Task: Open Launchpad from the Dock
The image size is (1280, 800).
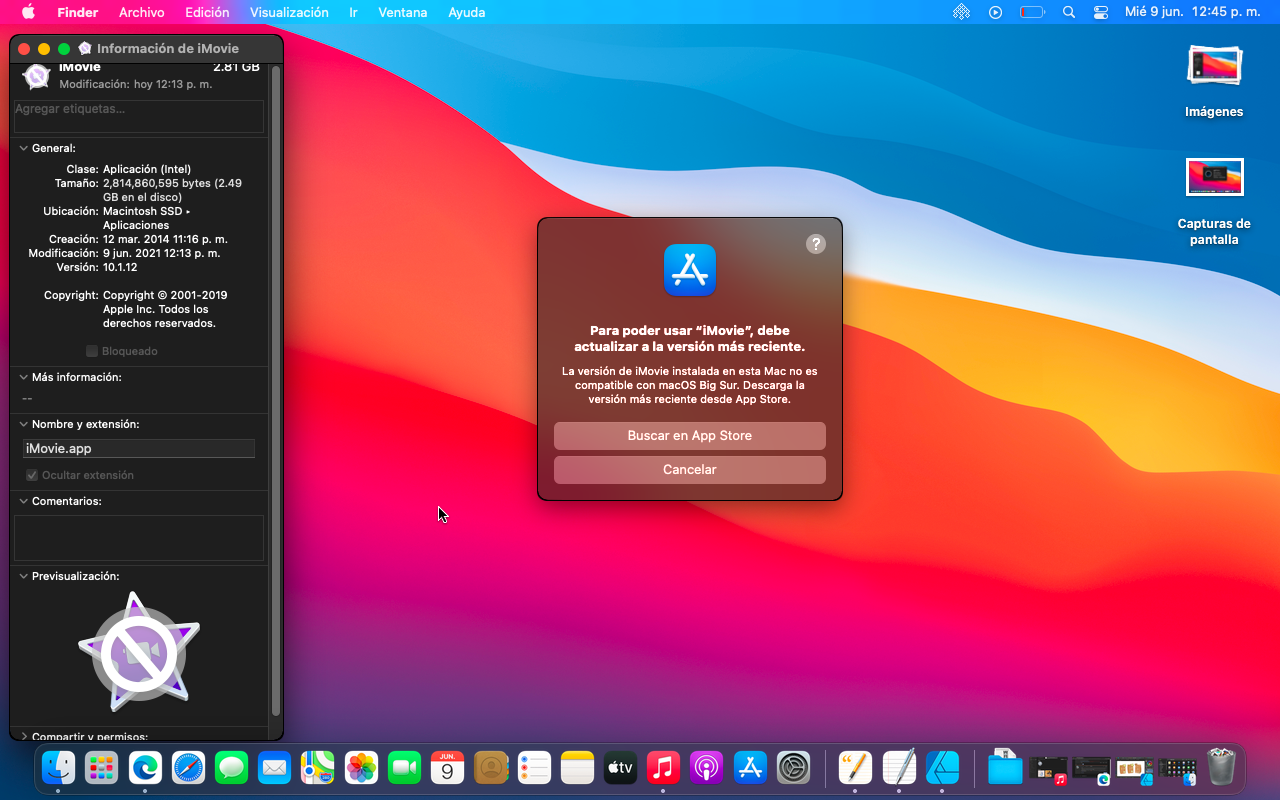Action: [102, 768]
